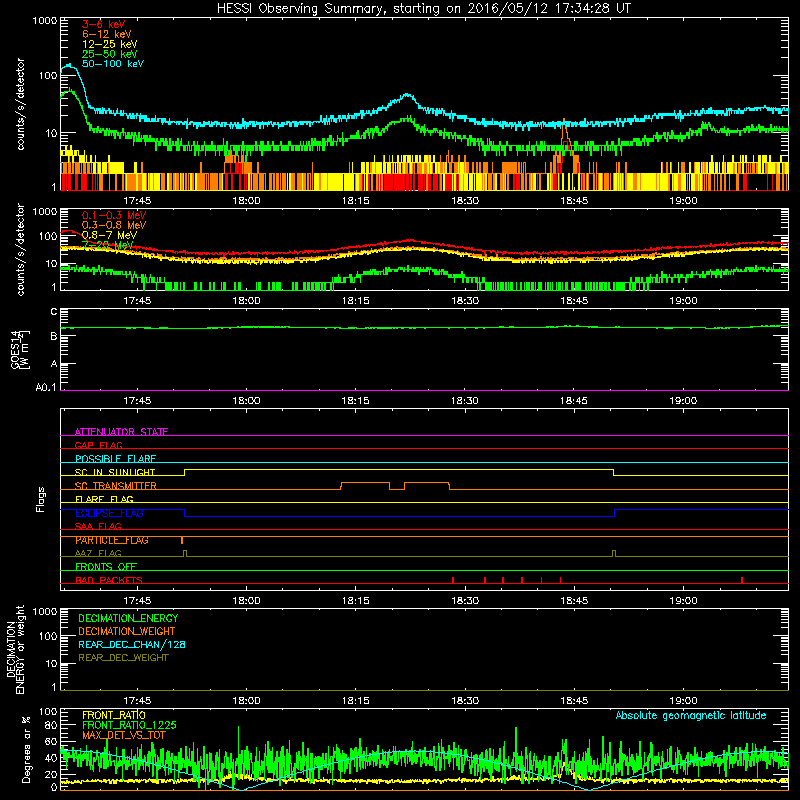Click the ECLIPSE_FLAG label
Image resolution: width=800 pixels, height=800 pixels.
point(109,513)
